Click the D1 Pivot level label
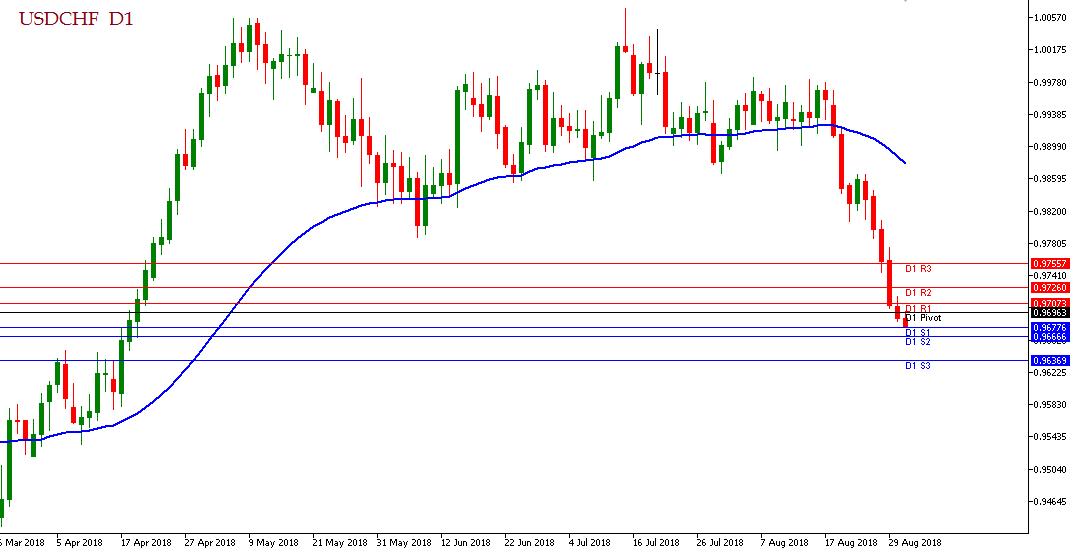Image resolution: width=1079 pixels, height=553 pixels. [923, 317]
